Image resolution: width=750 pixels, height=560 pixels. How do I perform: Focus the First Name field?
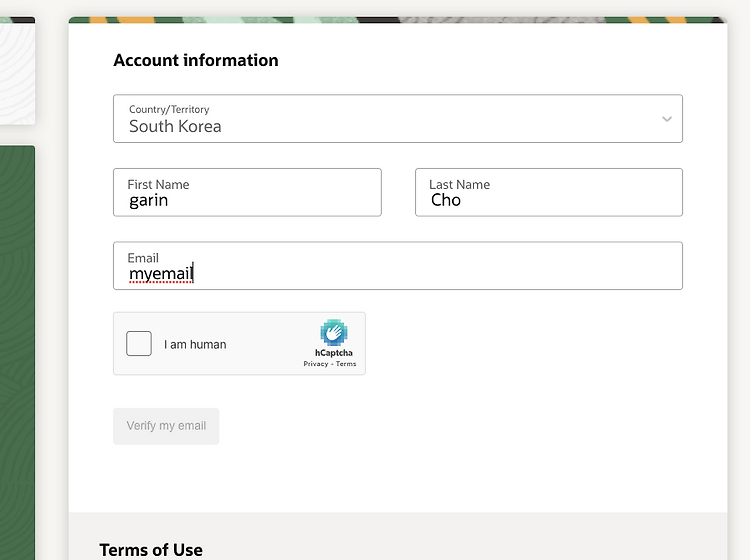pyautogui.click(x=247, y=192)
